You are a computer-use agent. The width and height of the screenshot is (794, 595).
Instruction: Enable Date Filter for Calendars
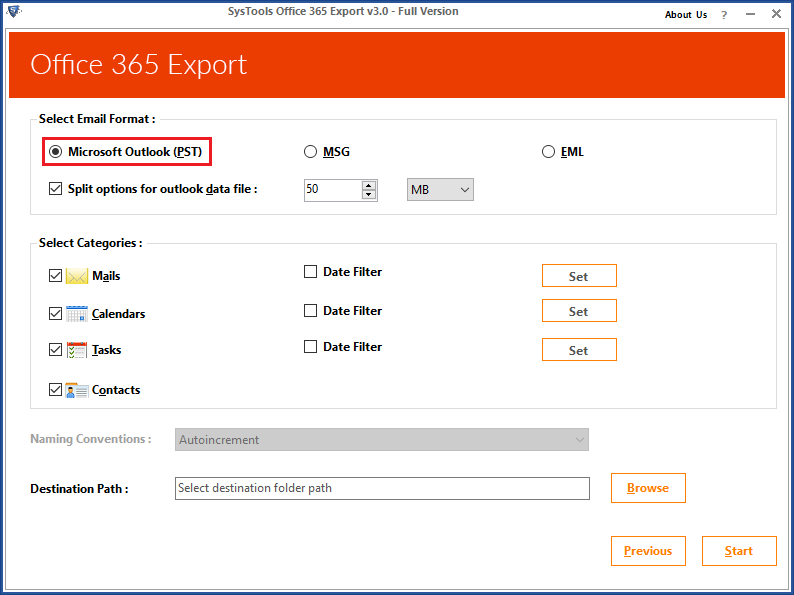tap(310, 310)
